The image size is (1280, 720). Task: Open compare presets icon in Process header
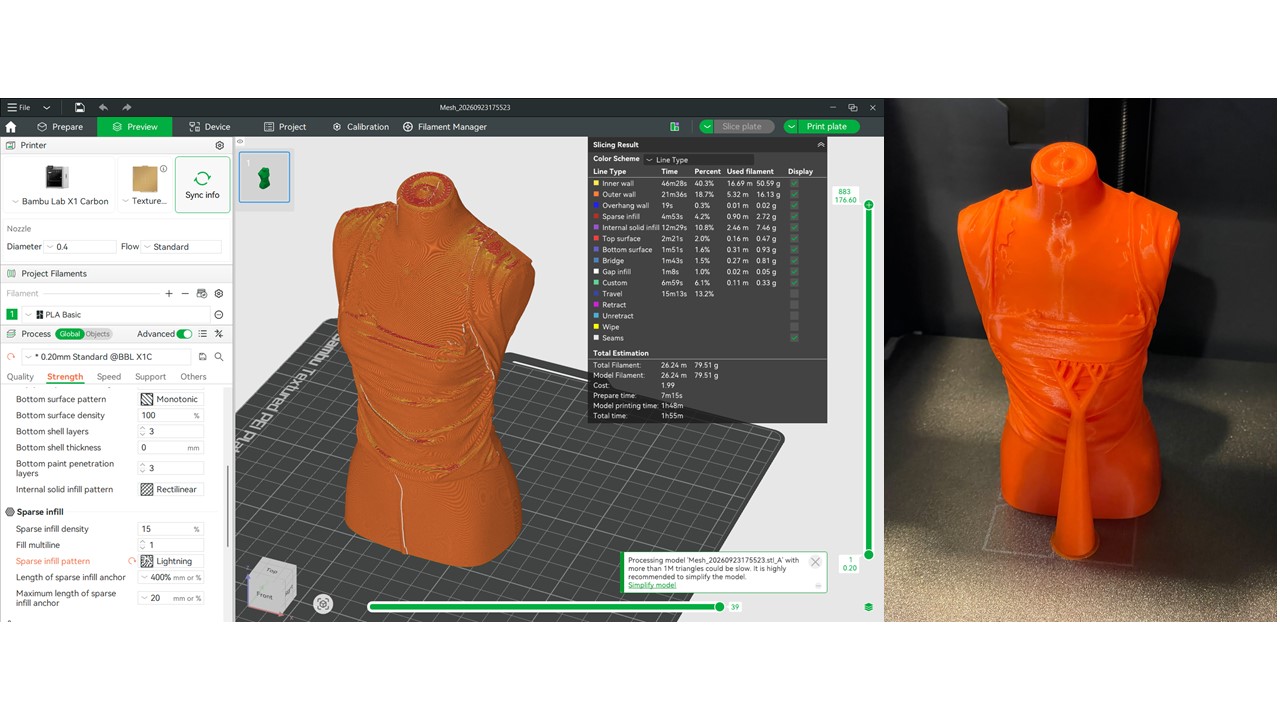tap(219, 334)
